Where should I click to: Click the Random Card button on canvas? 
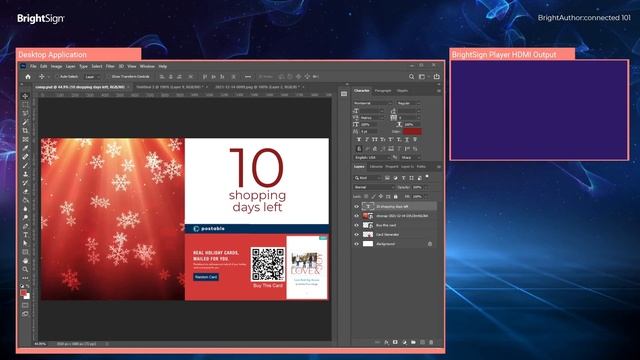tap(206, 277)
